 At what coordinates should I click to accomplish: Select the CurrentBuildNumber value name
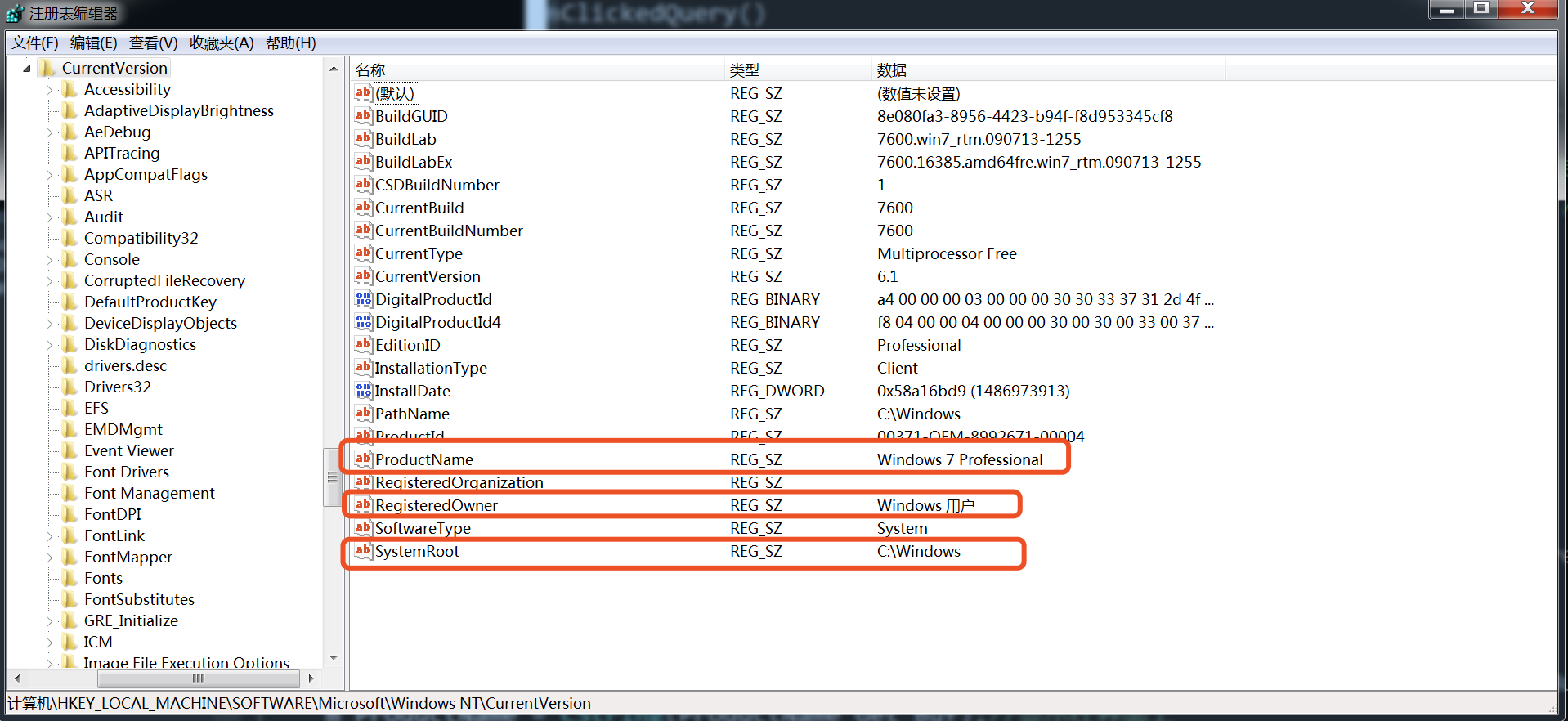click(x=449, y=231)
